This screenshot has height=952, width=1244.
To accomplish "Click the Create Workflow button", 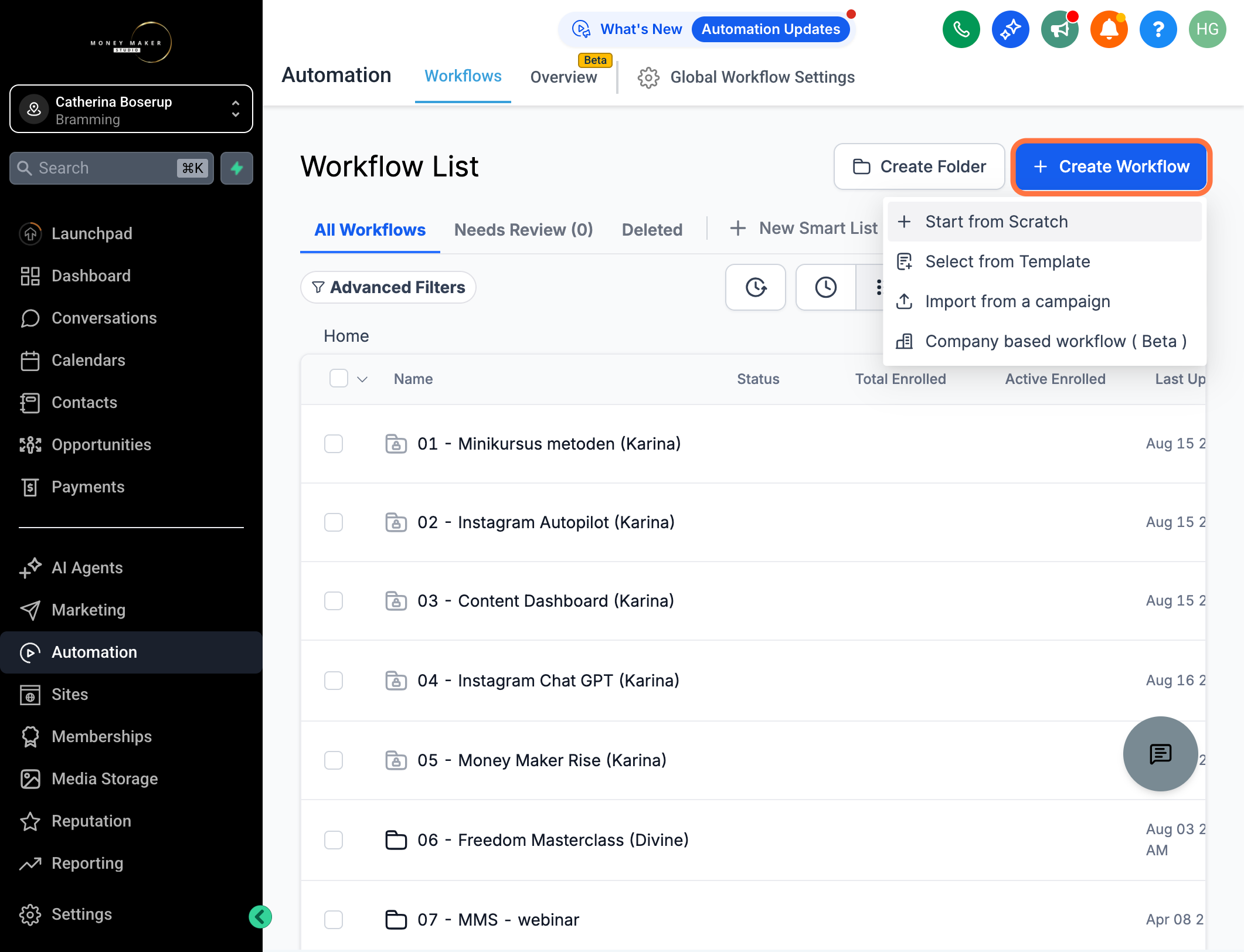I will [1111, 166].
